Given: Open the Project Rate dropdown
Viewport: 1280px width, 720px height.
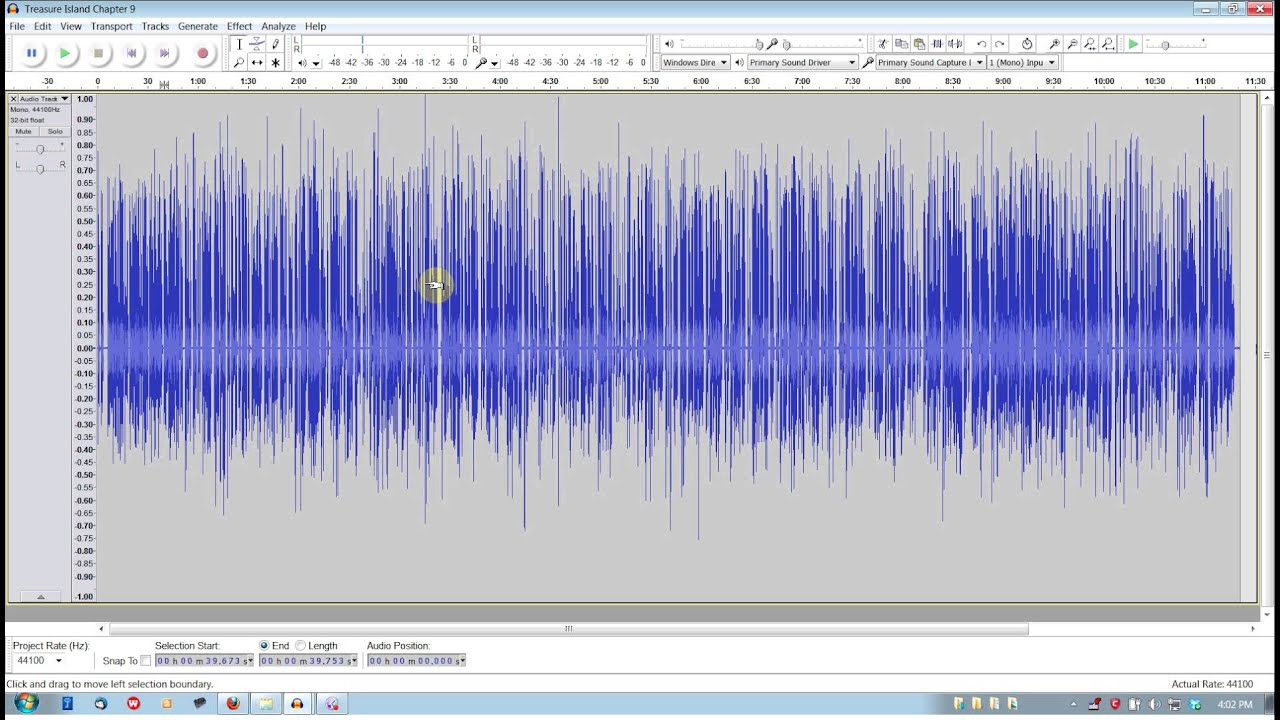Looking at the screenshot, I should tap(58, 661).
